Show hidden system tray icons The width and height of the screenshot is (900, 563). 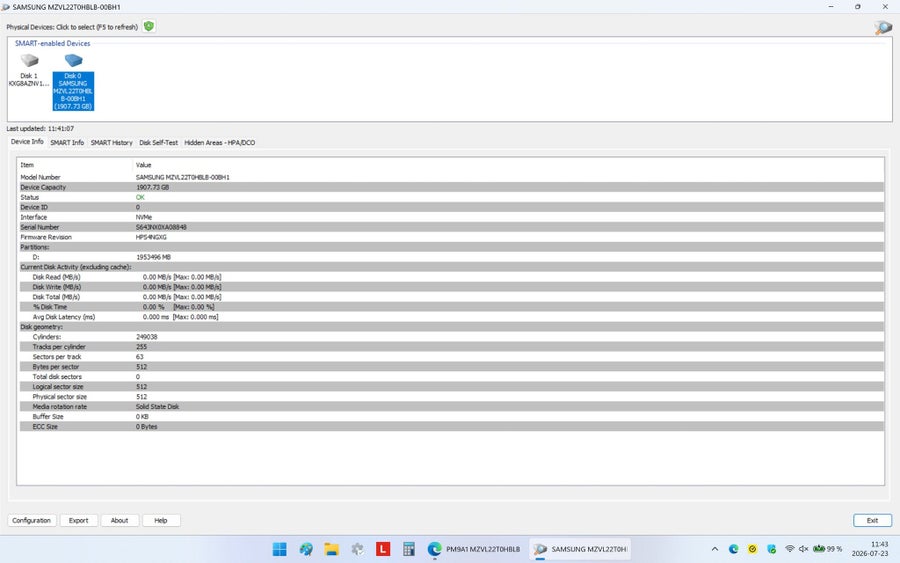pos(715,549)
